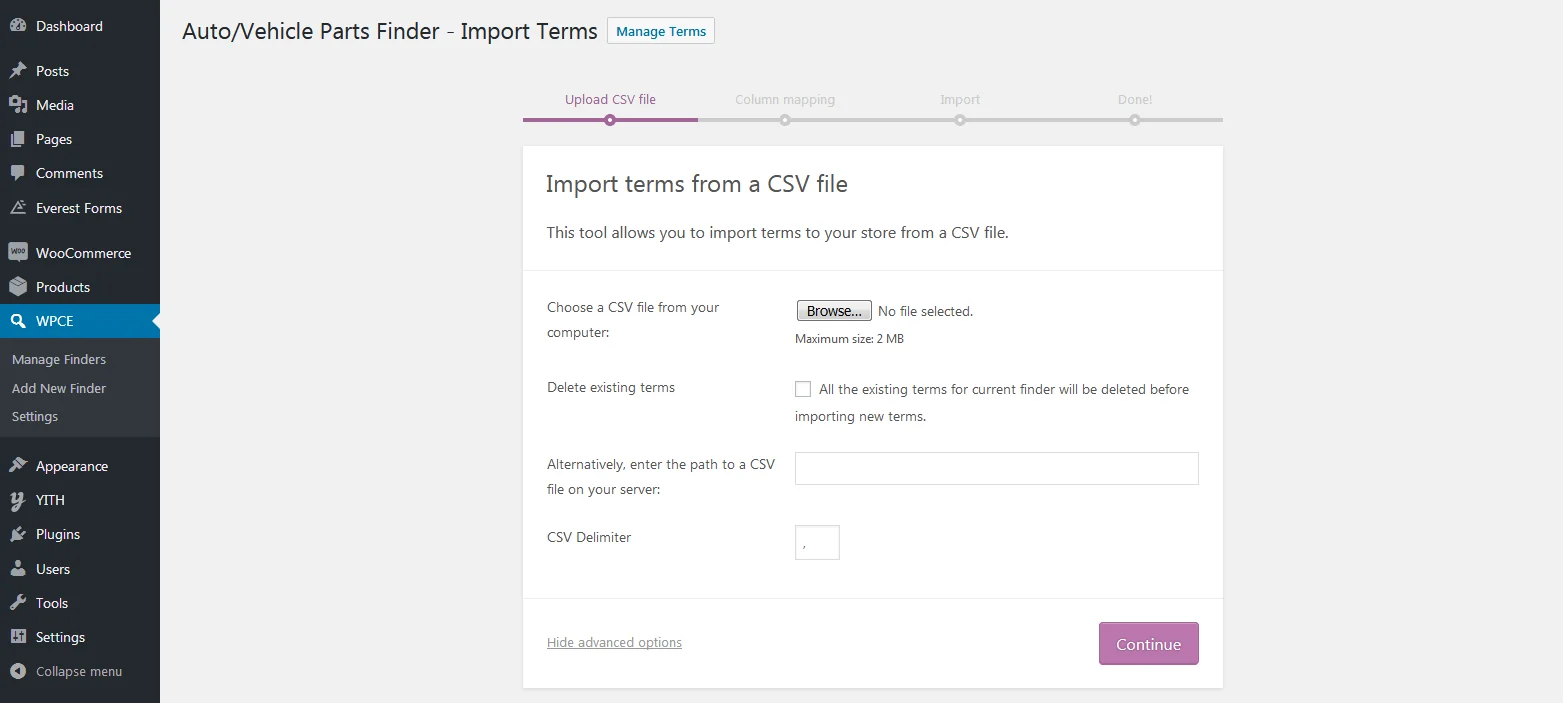Open the main Settings menu label
This screenshot has width=1563, height=703.
[x=60, y=637]
